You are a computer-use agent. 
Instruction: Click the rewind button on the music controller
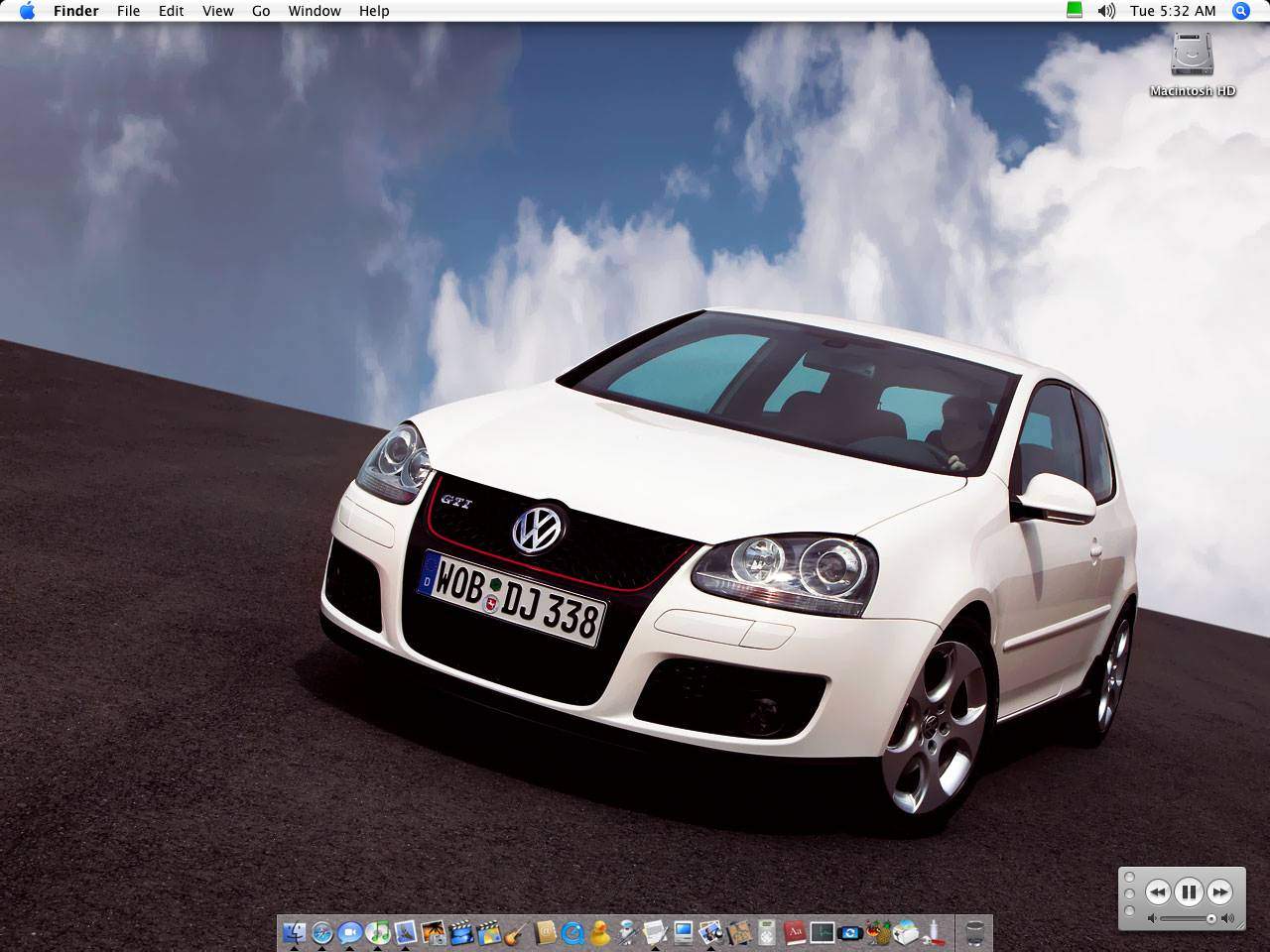pyautogui.click(x=1159, y=892)
